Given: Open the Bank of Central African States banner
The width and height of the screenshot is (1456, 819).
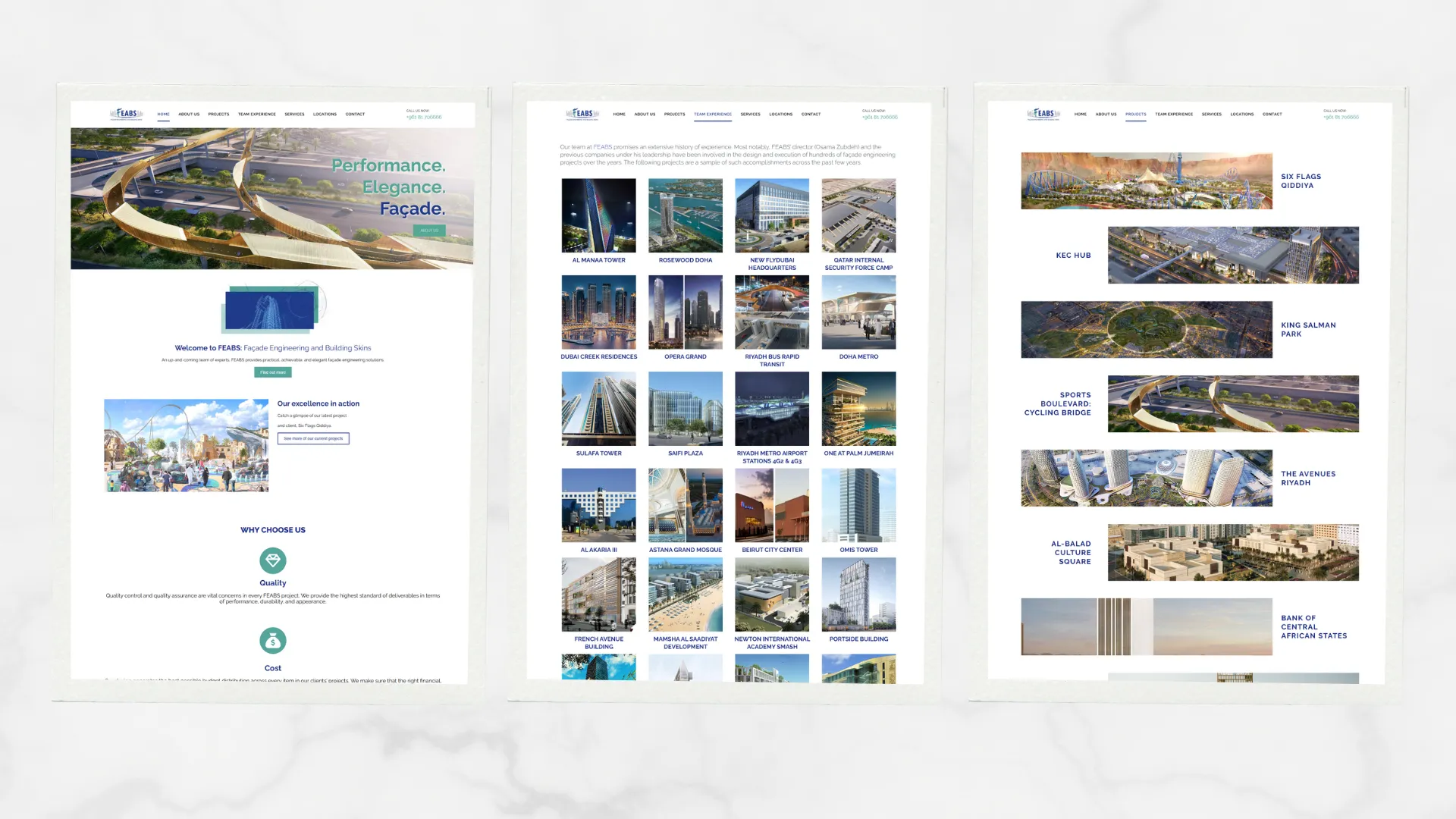Looking at the screenshot, I should (1146, 627).
